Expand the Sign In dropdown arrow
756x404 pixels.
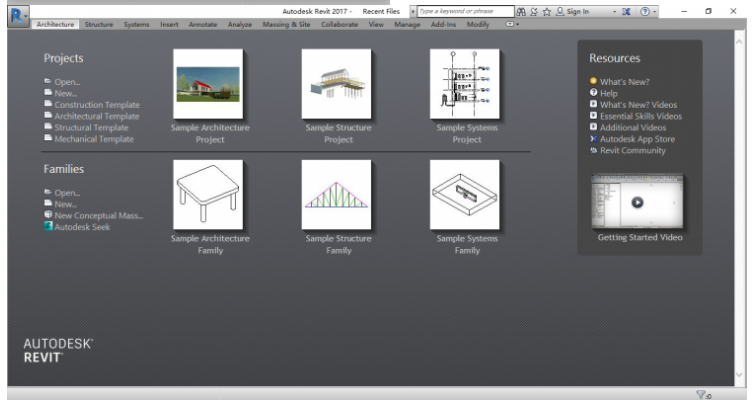pos(614,12)
